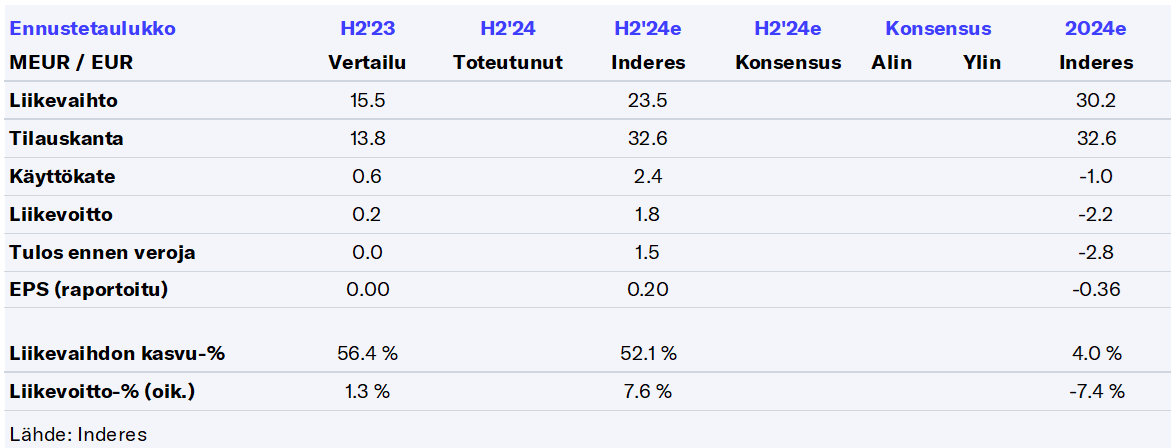Click the 56.4 % growth value

(x=367, y=353)
